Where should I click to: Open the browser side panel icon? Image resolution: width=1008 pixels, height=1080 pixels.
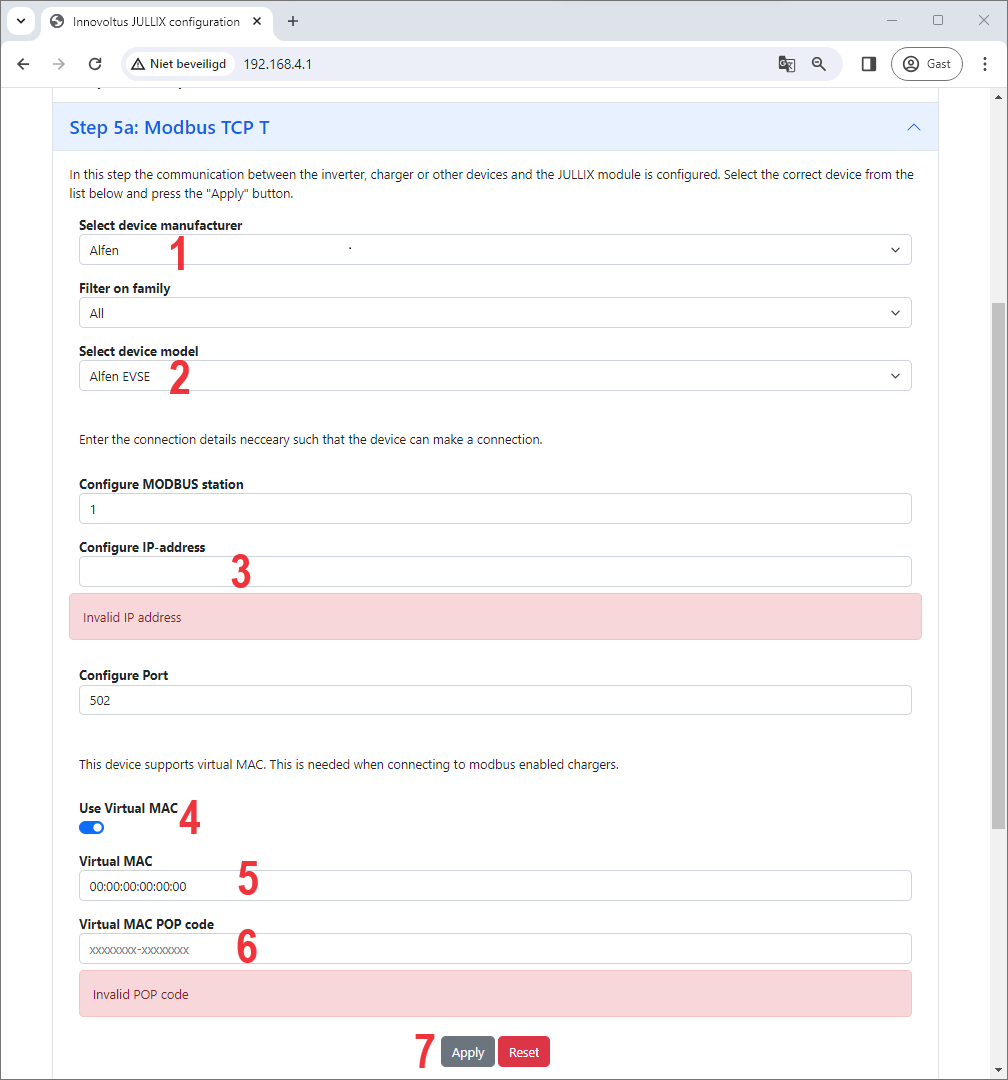point(869,64)
